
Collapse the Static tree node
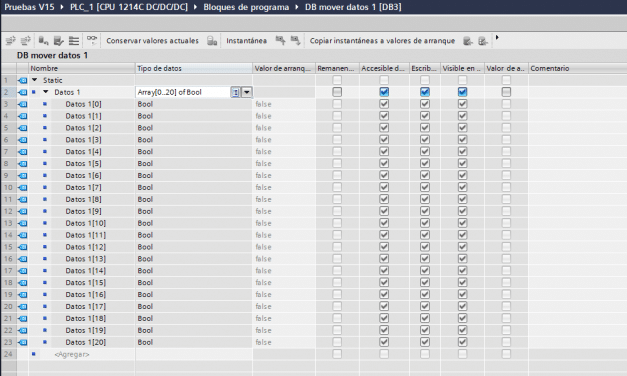click(x=35, y=80)
